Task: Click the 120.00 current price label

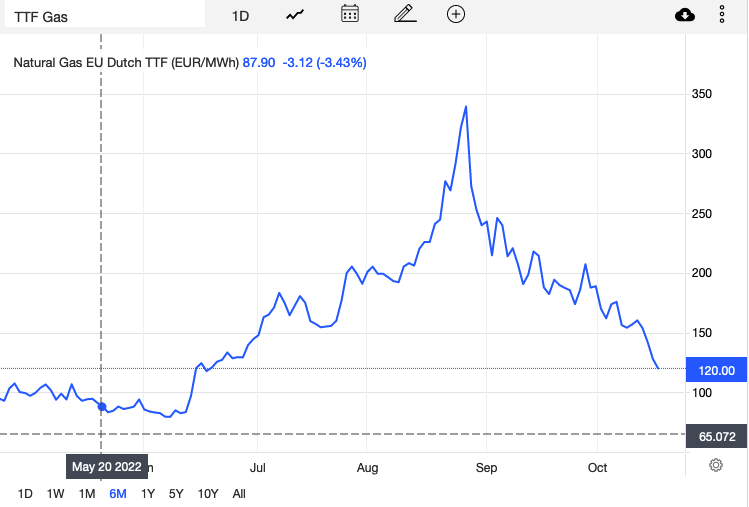Action: (x=716, y=370)
